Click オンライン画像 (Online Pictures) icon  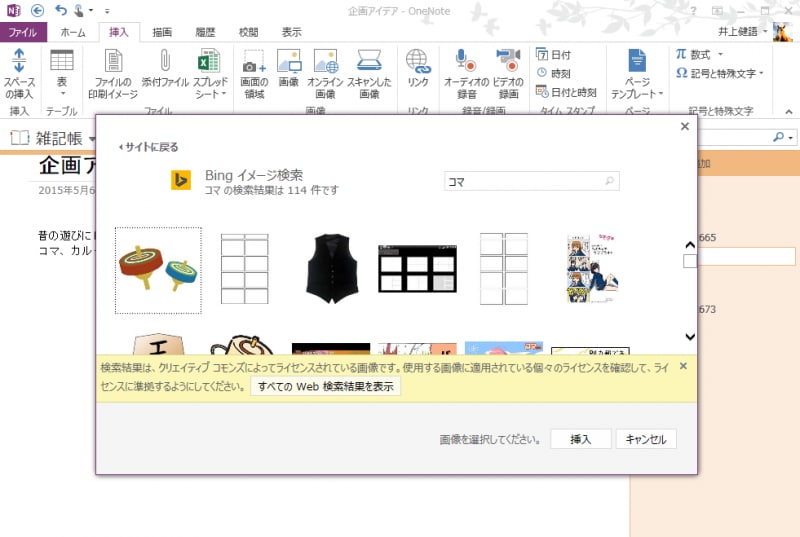[326, 61]
